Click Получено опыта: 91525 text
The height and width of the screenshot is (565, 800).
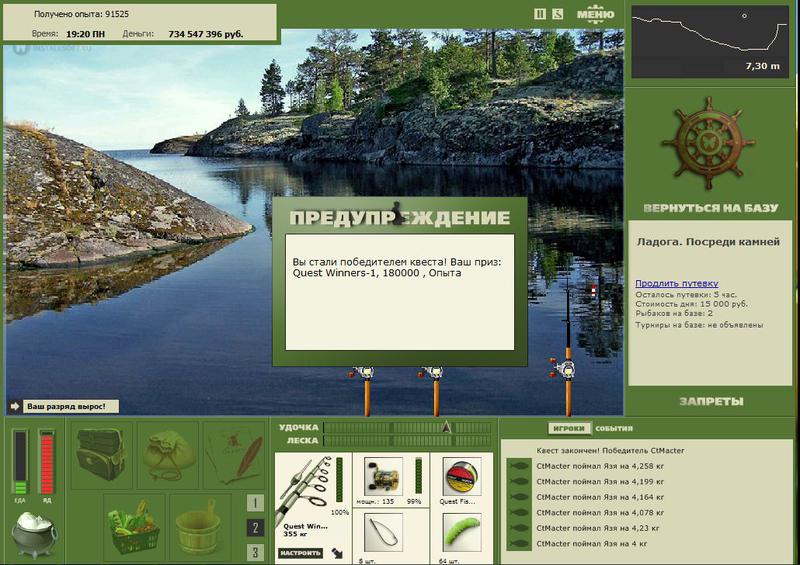(81, 14)
